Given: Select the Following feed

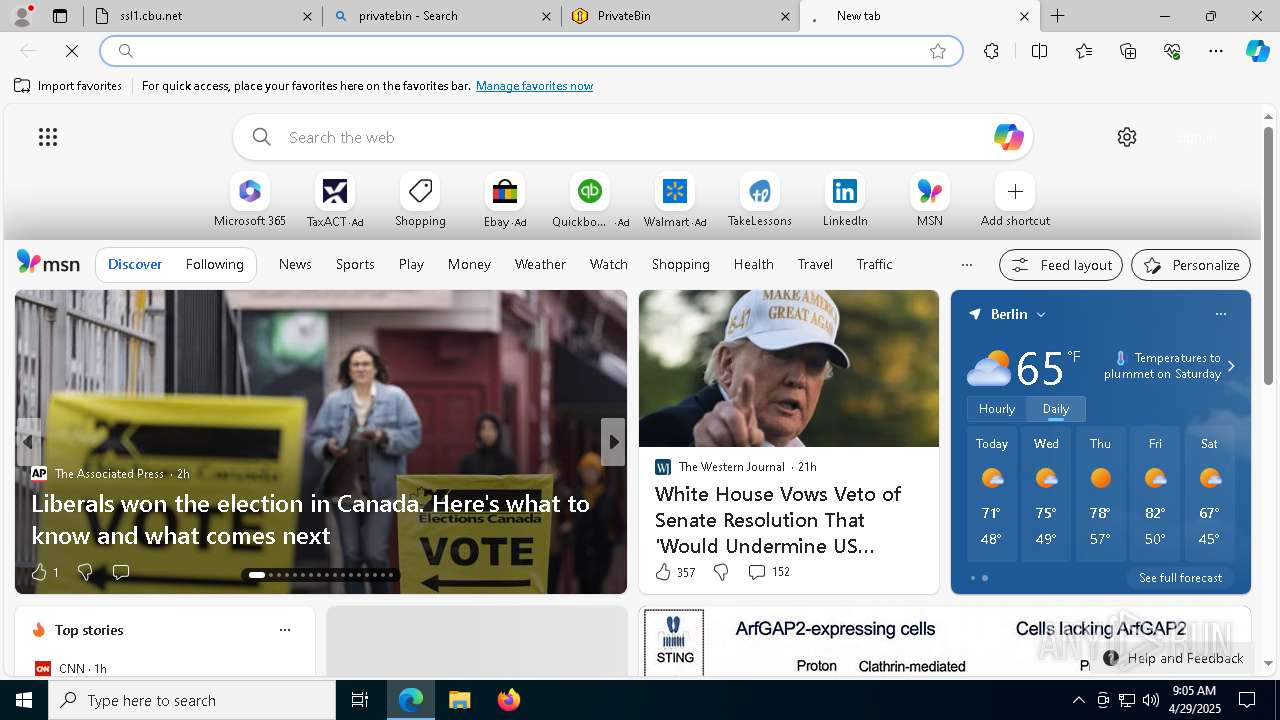Looking at the screenshot, I should pos(214,264).
